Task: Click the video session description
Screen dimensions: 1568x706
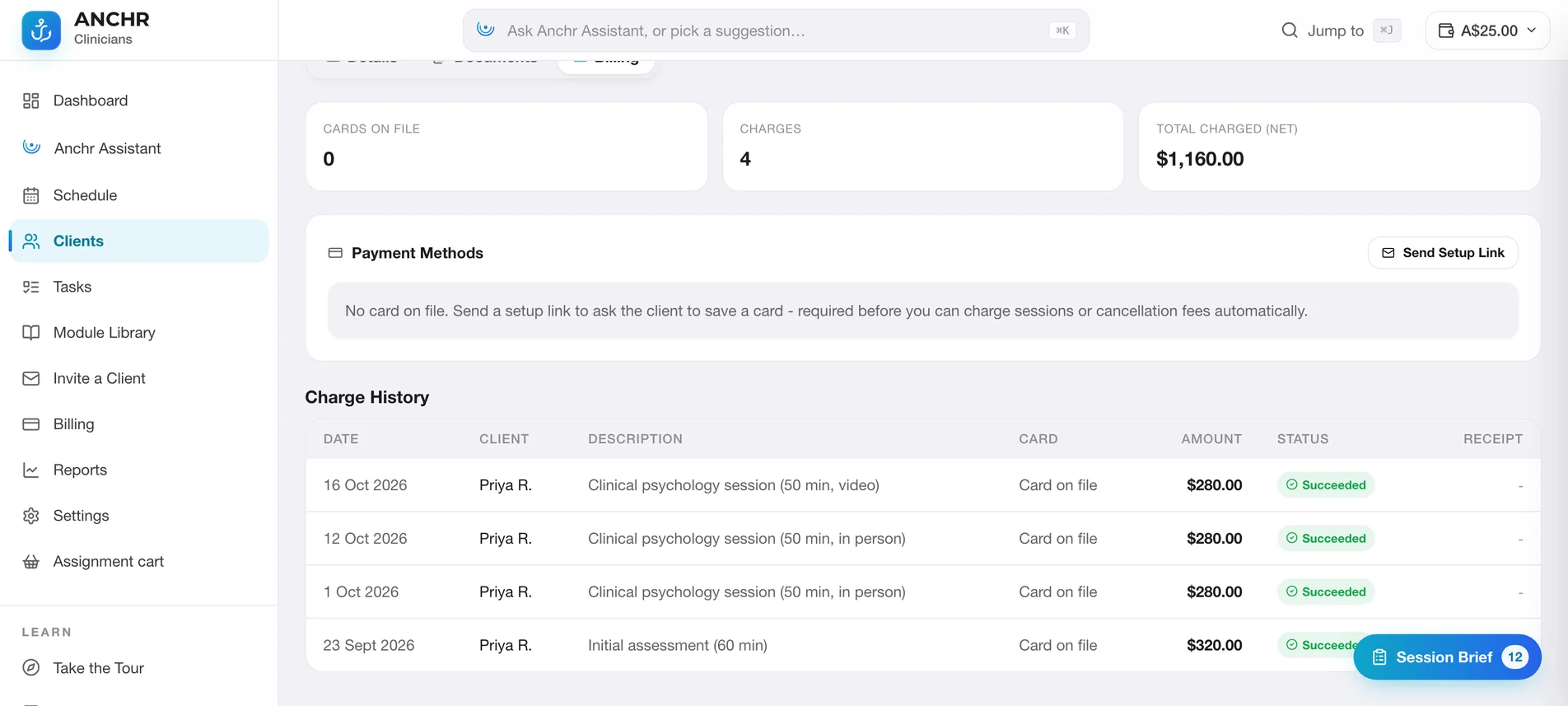Action: [734, 485]
